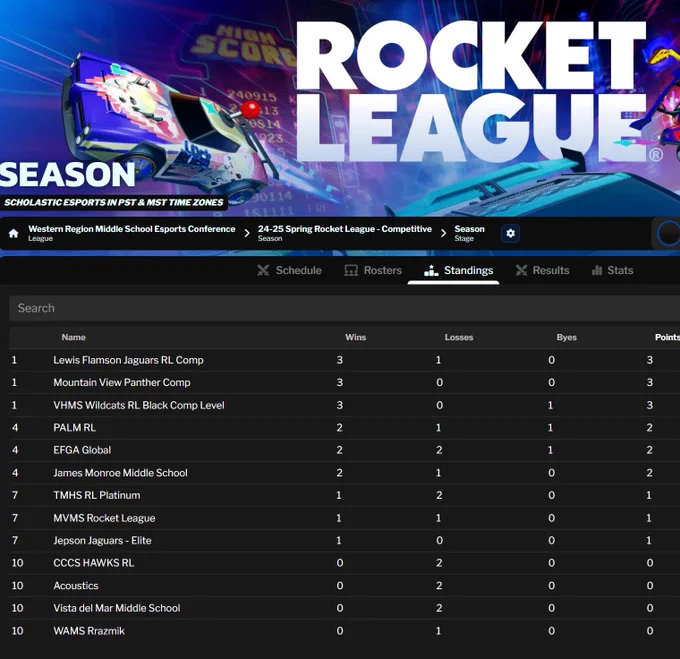This screenshot has height=659, width=680.
Task: Open Mountain View Panther Comp team
Action: coord(122,382)
